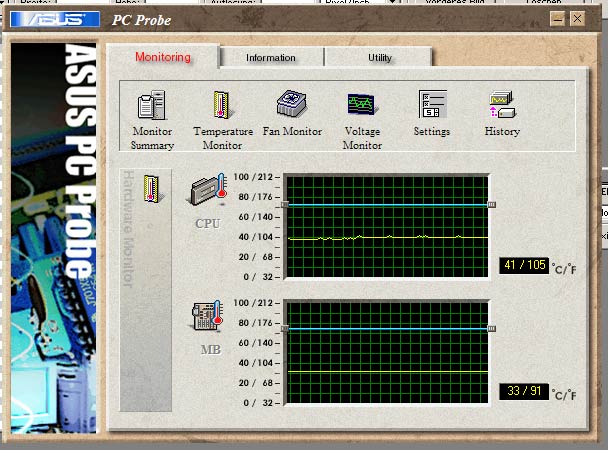Click the thermometer icon in the Hardware Monitor sidebar

[x=152, y=189]
